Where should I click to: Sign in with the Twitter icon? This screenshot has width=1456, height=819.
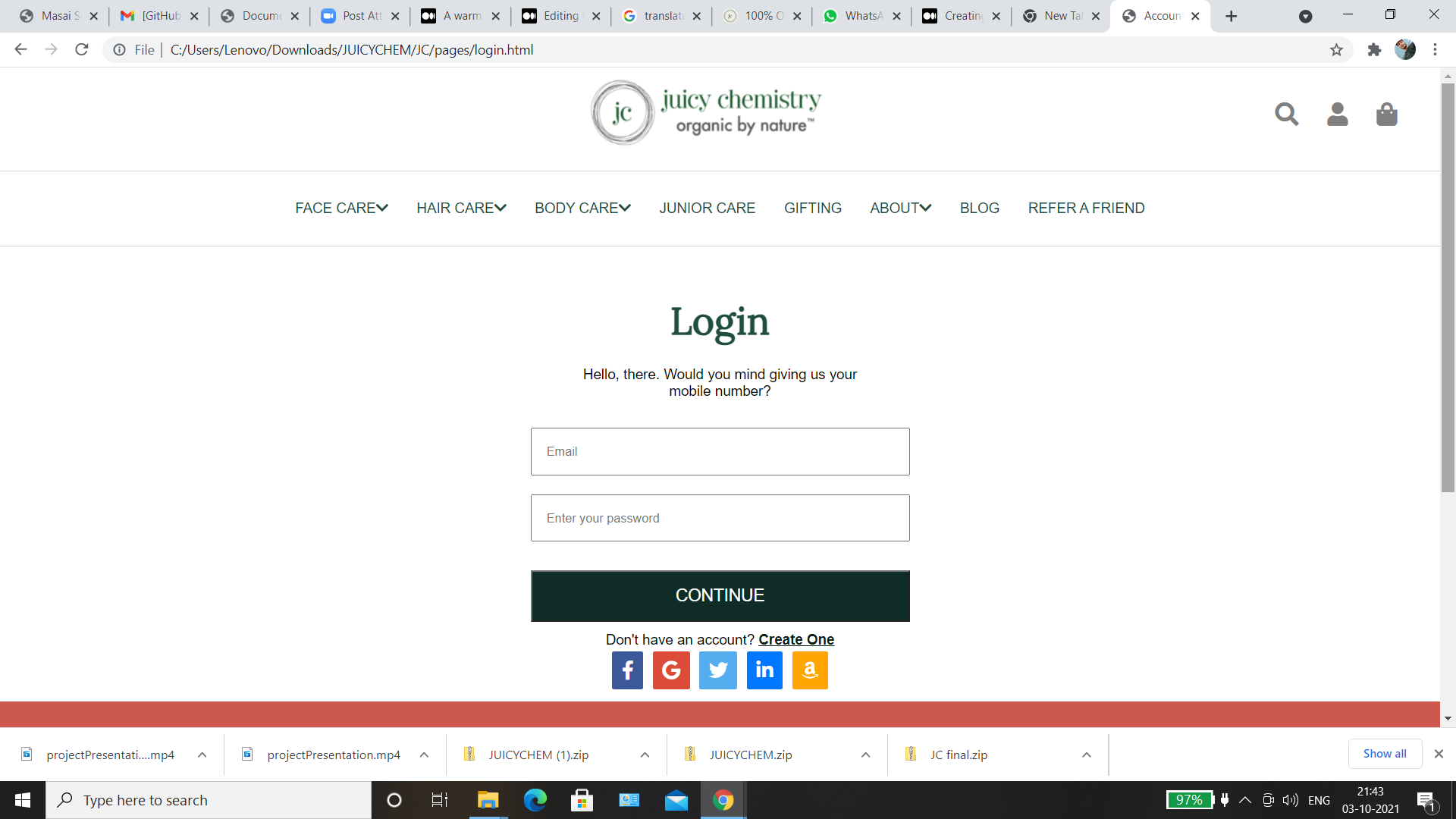click(x=717, y=670)
